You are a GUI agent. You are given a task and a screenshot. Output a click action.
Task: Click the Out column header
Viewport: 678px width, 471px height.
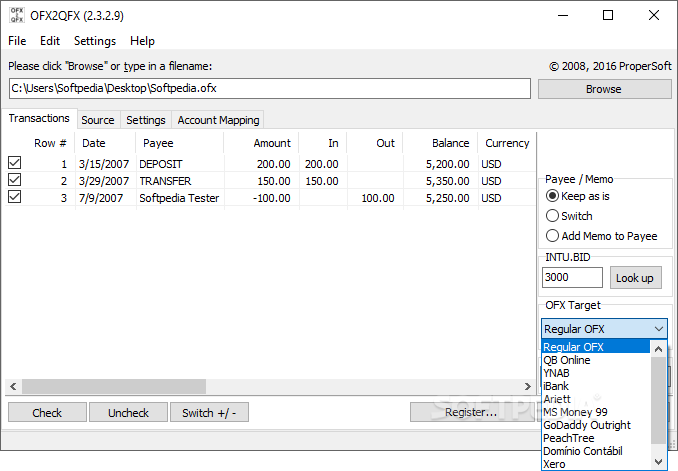375,143
